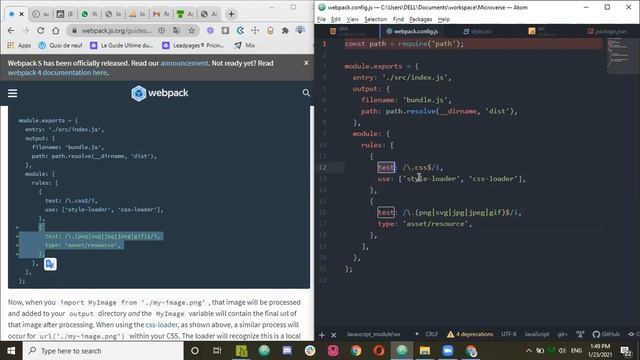Click the webpack.js.org address bar
640x360 pixels.
[x=116, y=31]
